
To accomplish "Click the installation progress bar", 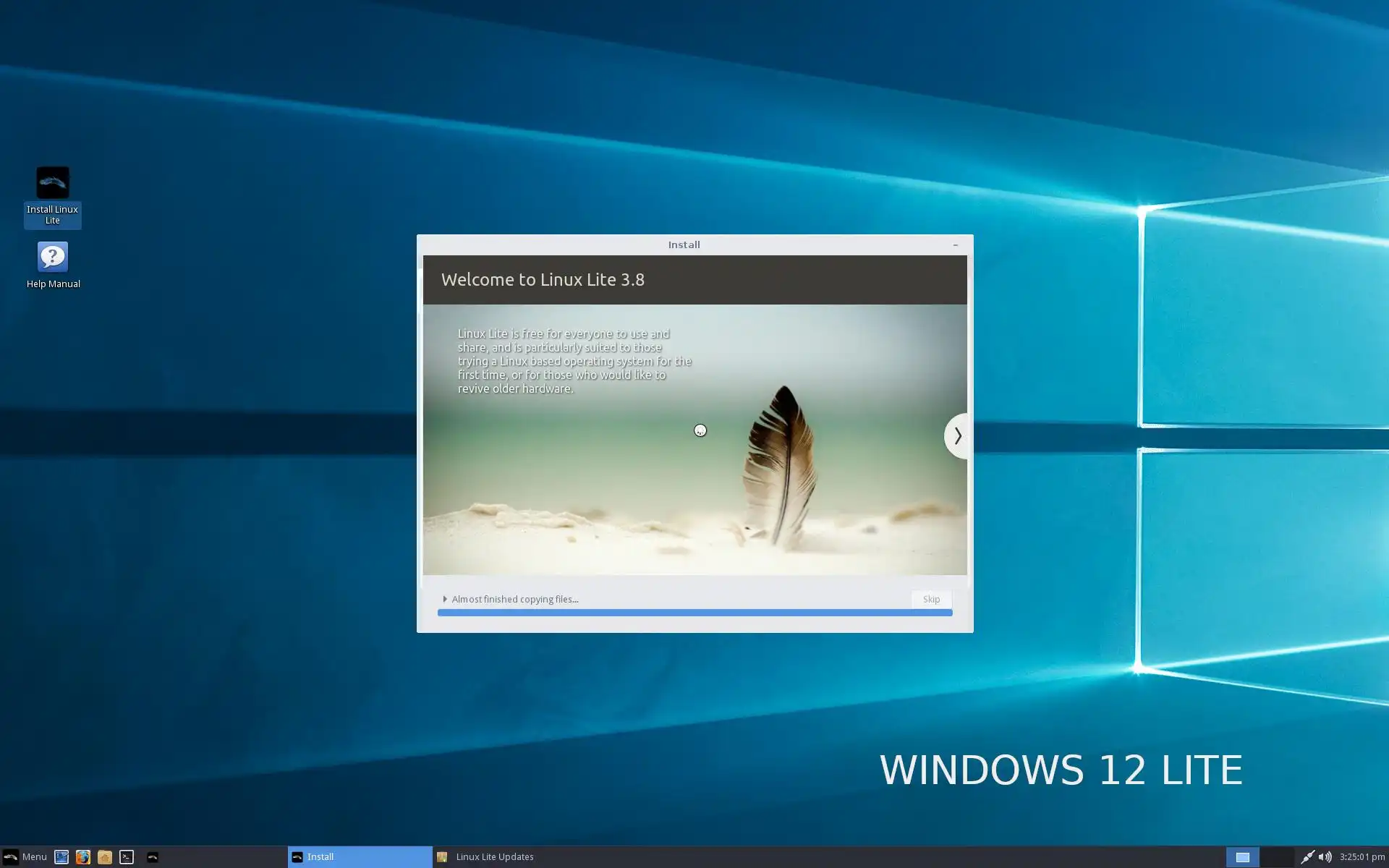I will (694, 613).
